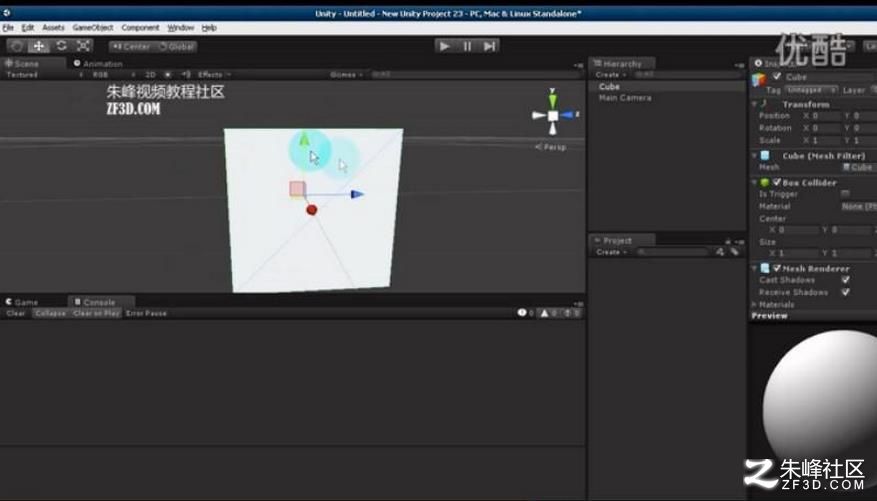Click the green Y move arrow handle
The width and height of the screenshot is (877, 501).
pos(304,139)
